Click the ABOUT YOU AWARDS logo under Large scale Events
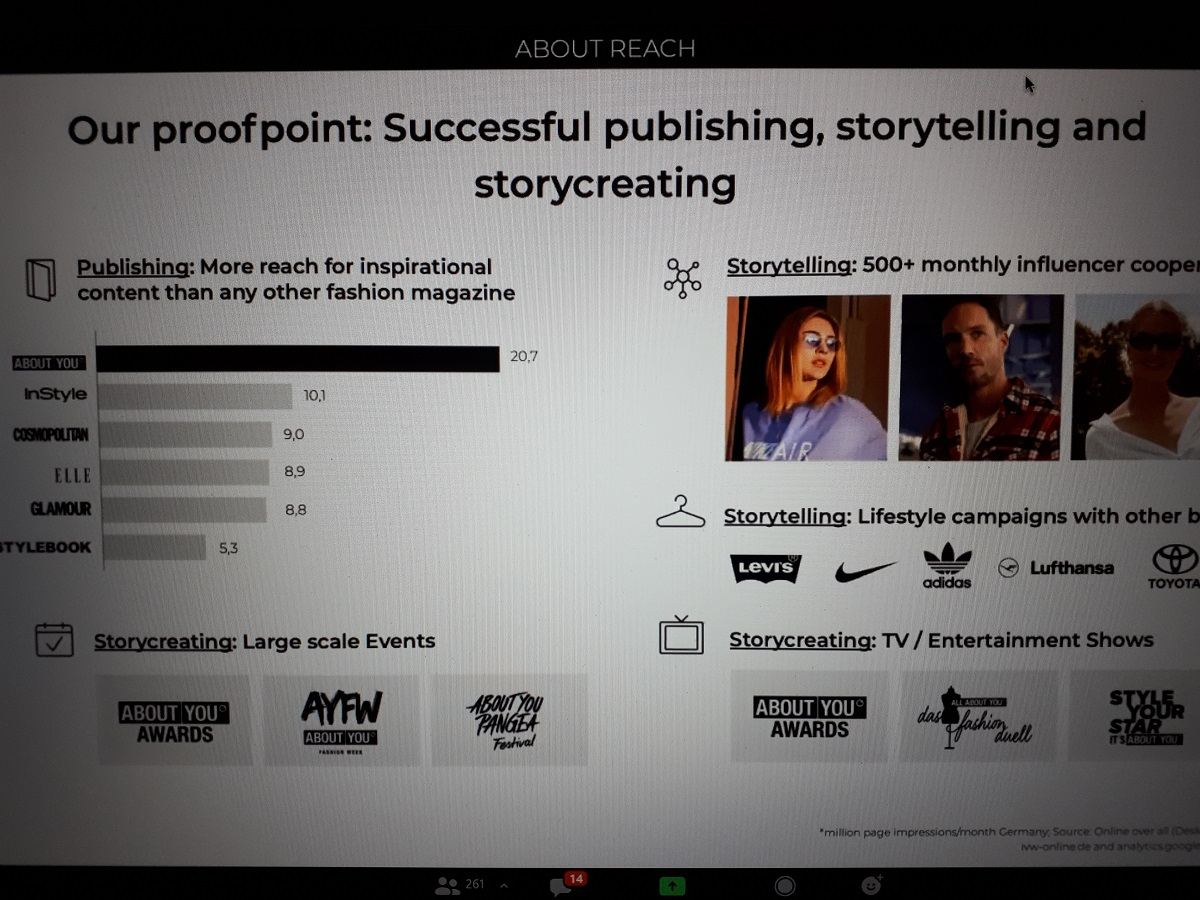Screen dimensions: 1200x900 click(175, 722)
